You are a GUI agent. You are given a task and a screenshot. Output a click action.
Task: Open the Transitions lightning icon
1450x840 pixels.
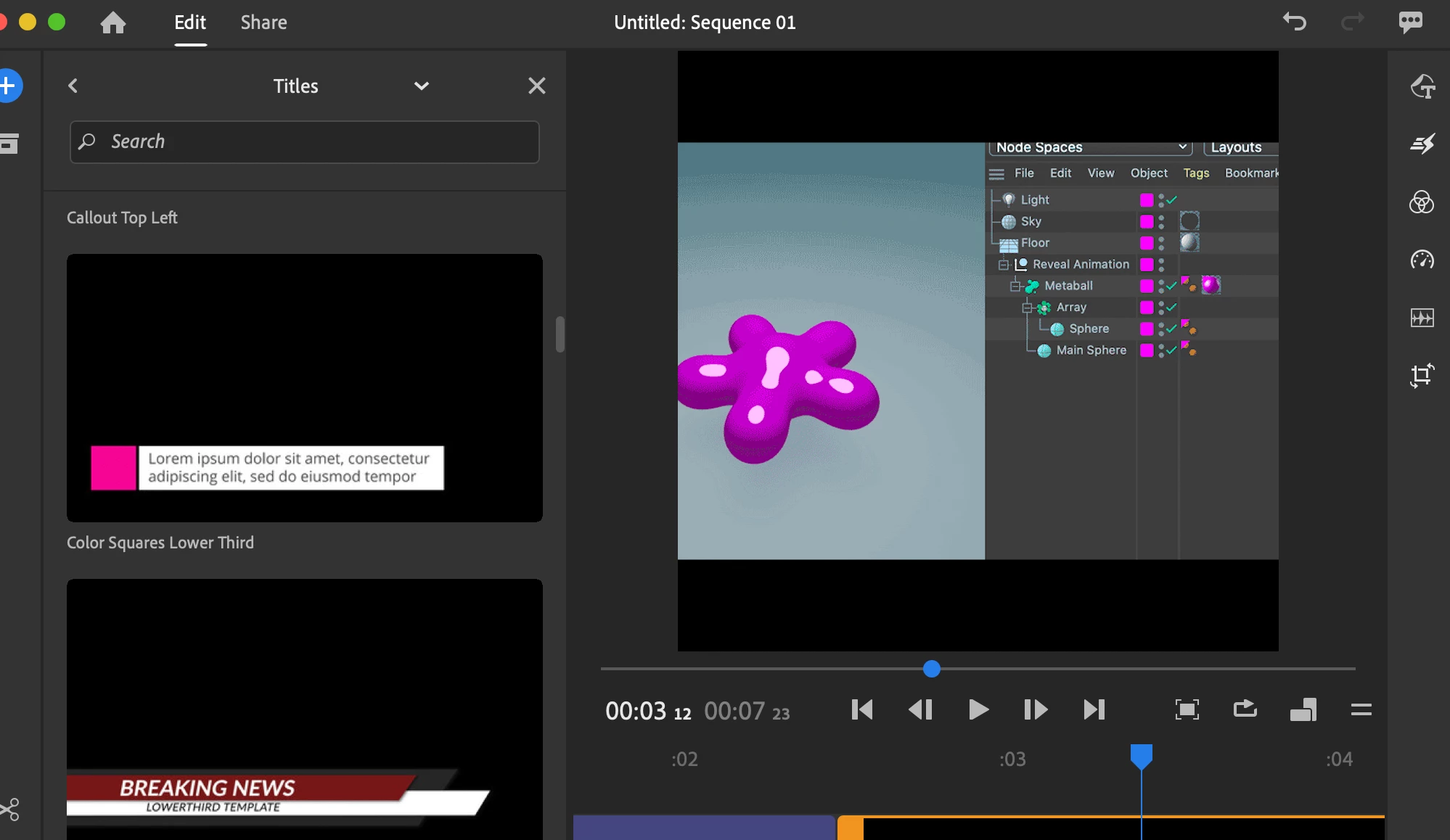(x=1421, y=144)
